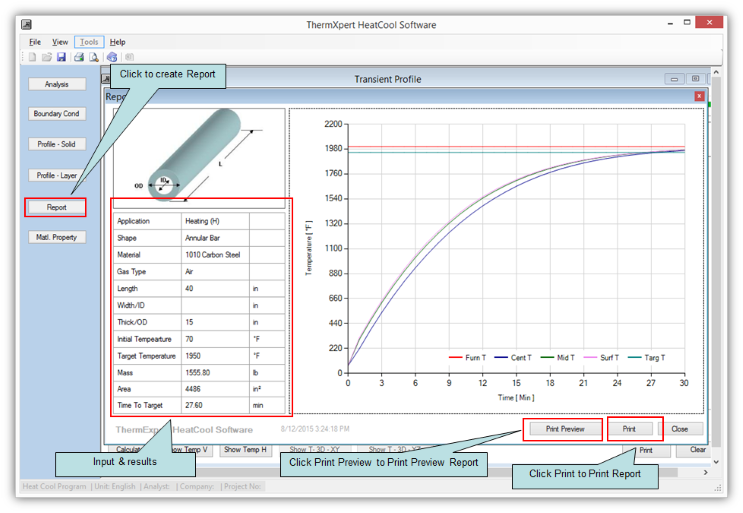The width and height of the screenshot is (743, 513).
Task: Click 'Heat Cool Program' in the status bar
Action: pyautogui.click(x=54, y=486)
